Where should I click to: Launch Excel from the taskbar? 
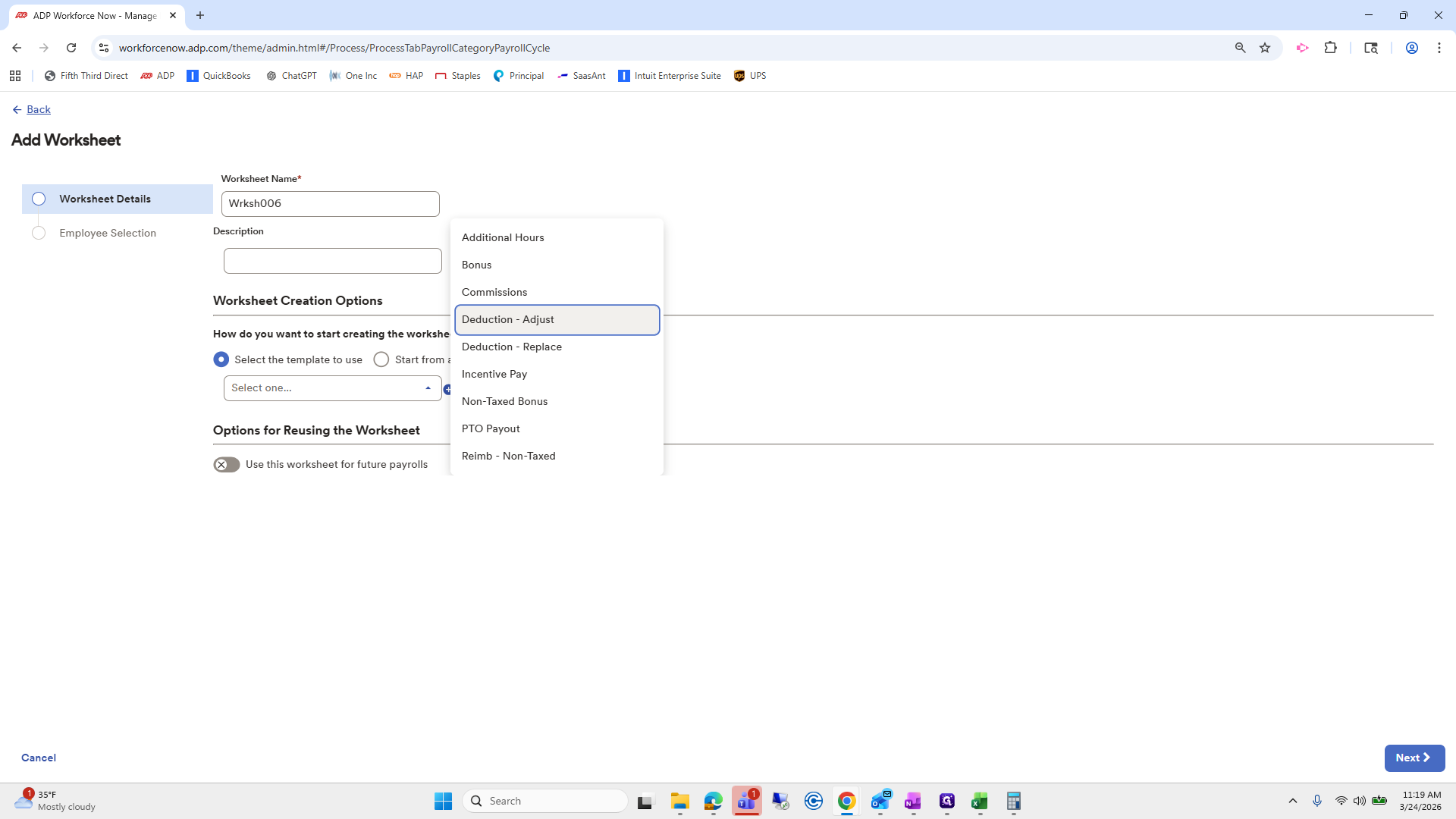pyautogui.click(x=979, y=800)
